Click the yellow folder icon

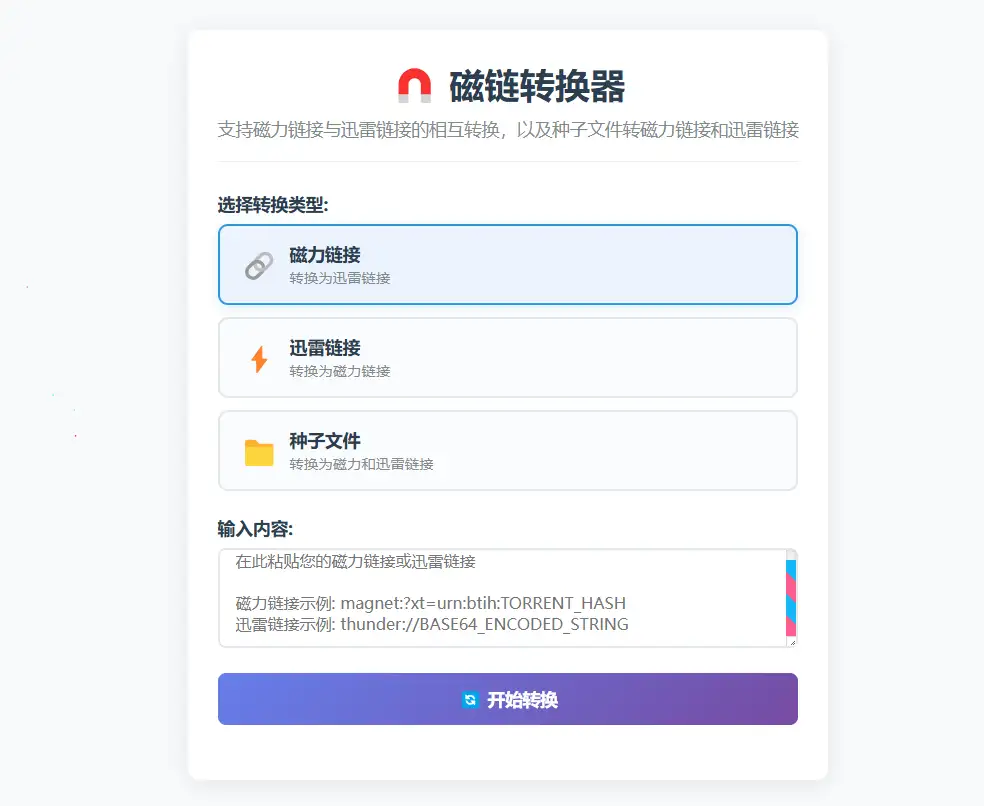[259, 453]
